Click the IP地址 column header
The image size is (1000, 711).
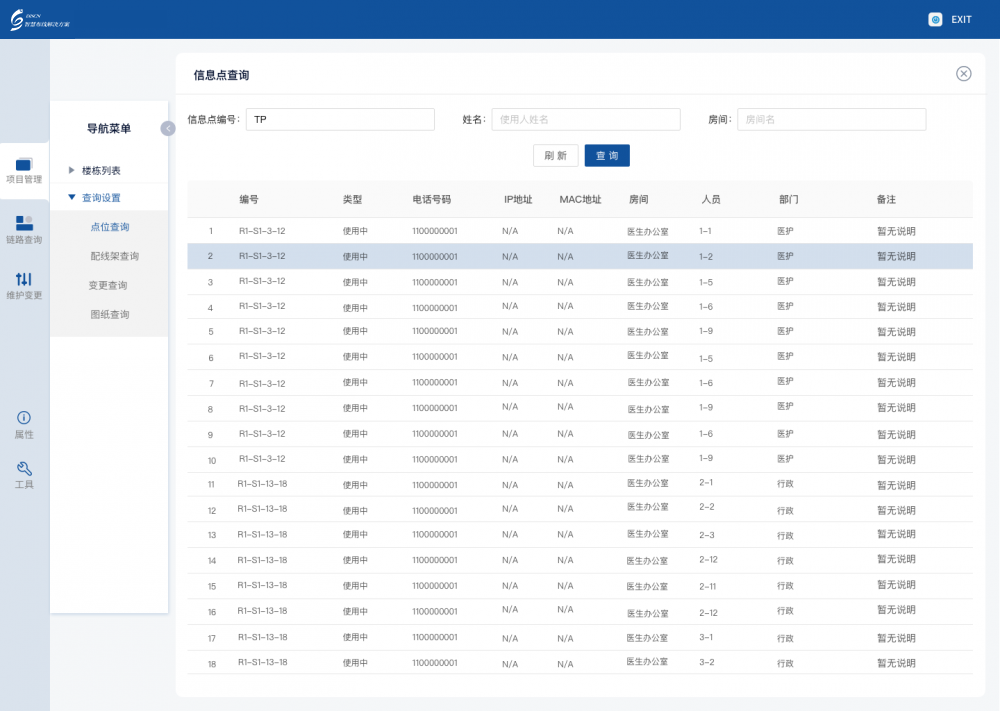pos(518,200)
